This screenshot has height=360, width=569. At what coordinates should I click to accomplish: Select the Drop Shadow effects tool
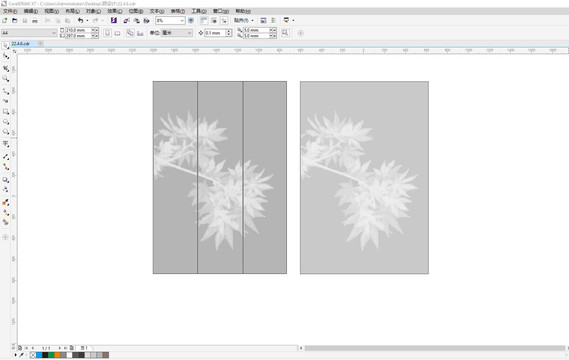tap(5, 180)
